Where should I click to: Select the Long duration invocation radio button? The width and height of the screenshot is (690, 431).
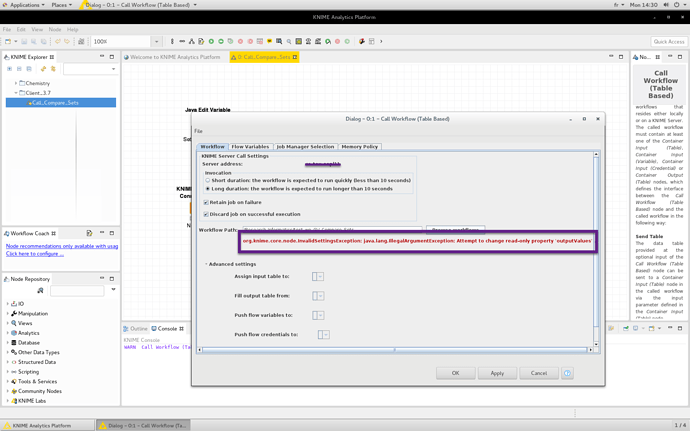click(x=208, y=188)
